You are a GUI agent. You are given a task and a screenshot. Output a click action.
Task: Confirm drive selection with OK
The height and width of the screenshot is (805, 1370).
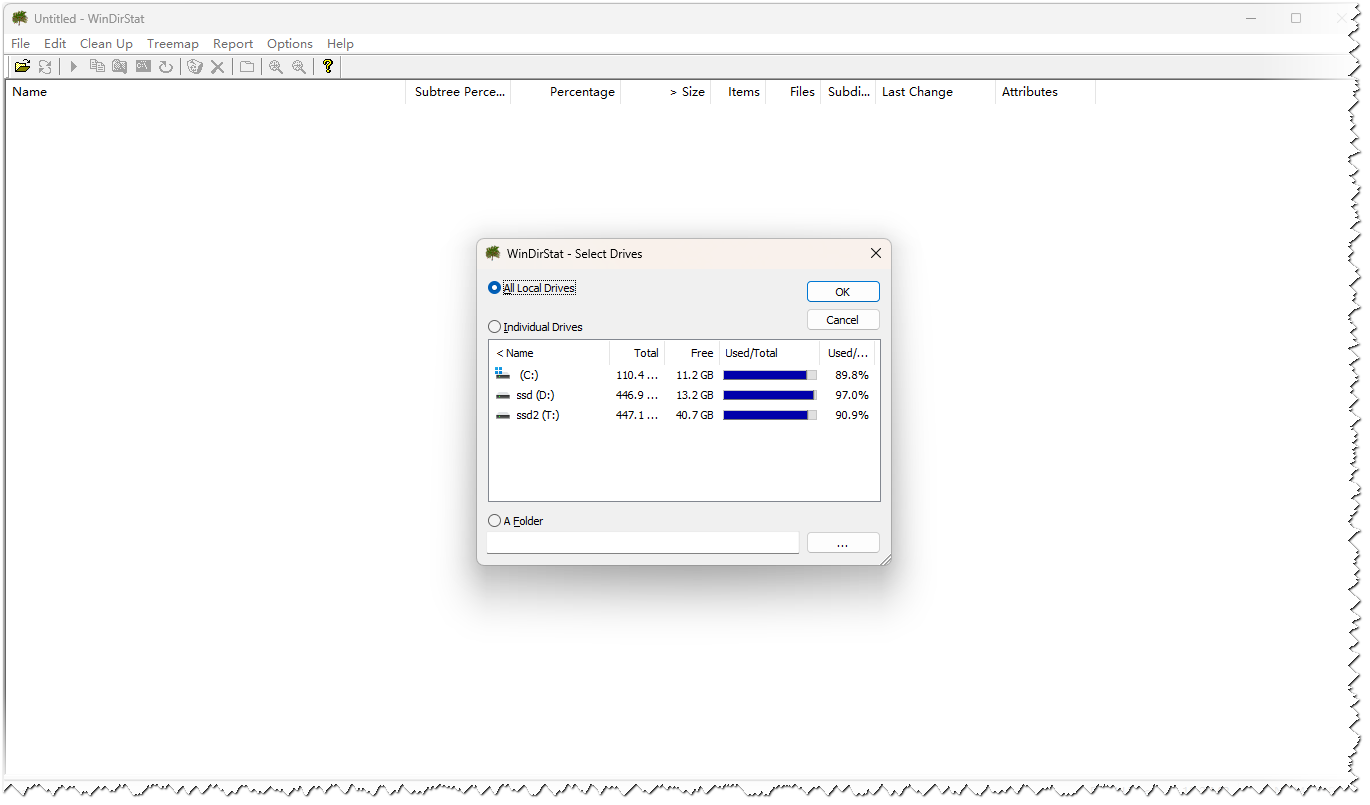pos(843,292)
